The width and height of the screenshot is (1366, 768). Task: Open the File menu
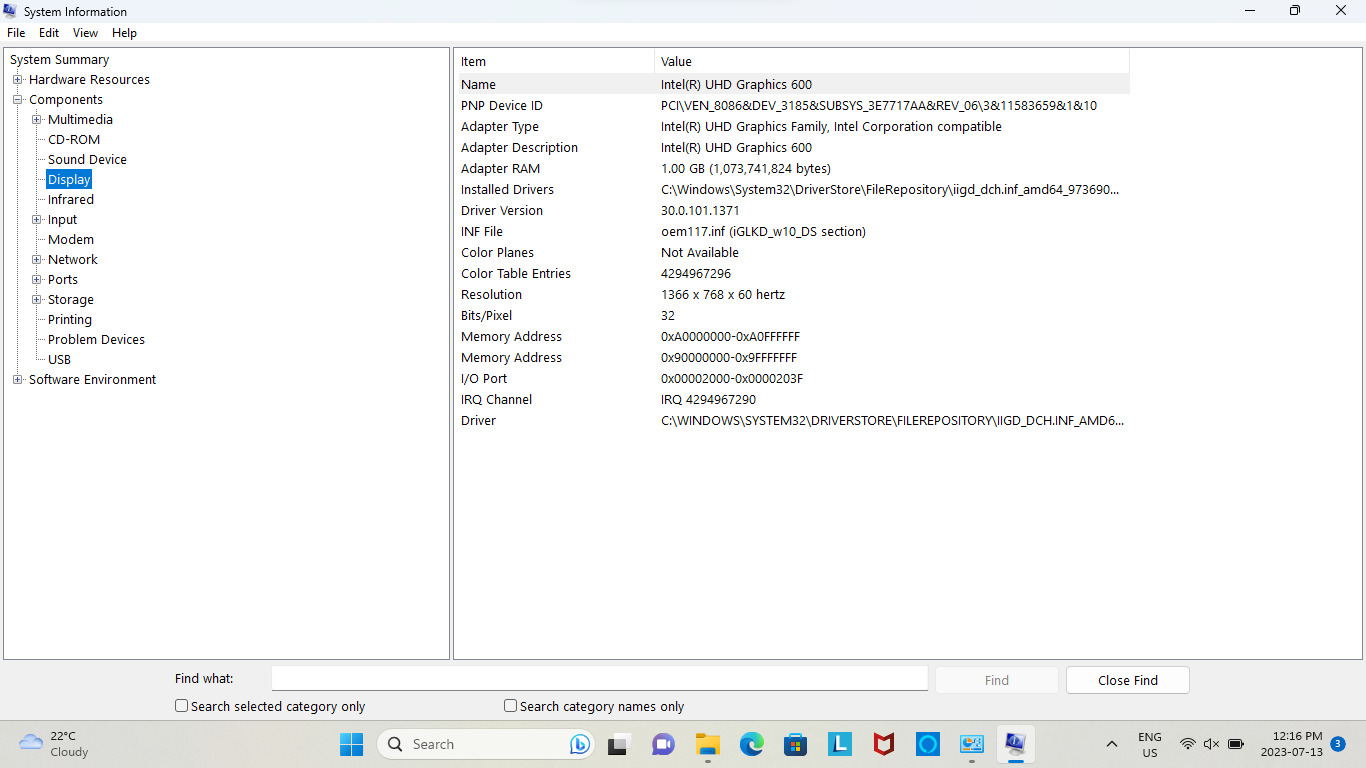(16, 33)
